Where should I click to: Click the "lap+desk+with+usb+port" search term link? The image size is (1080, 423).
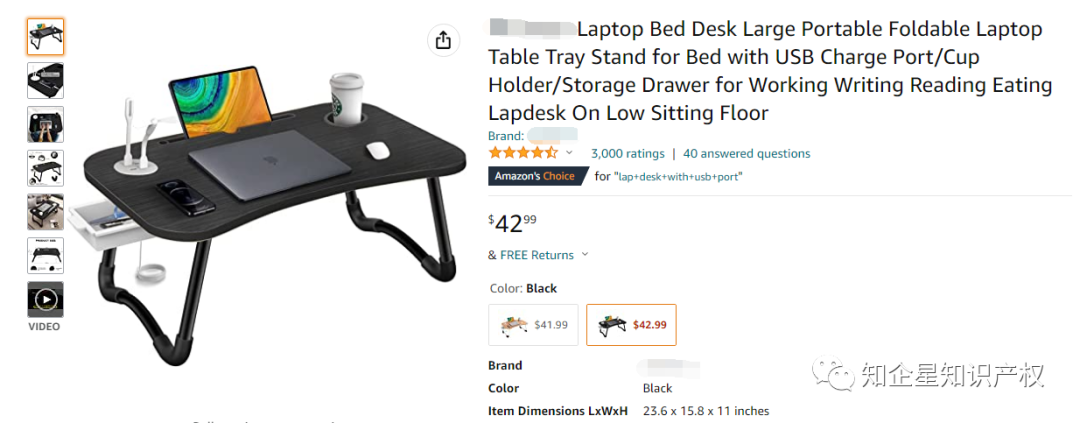click(678, 177)
